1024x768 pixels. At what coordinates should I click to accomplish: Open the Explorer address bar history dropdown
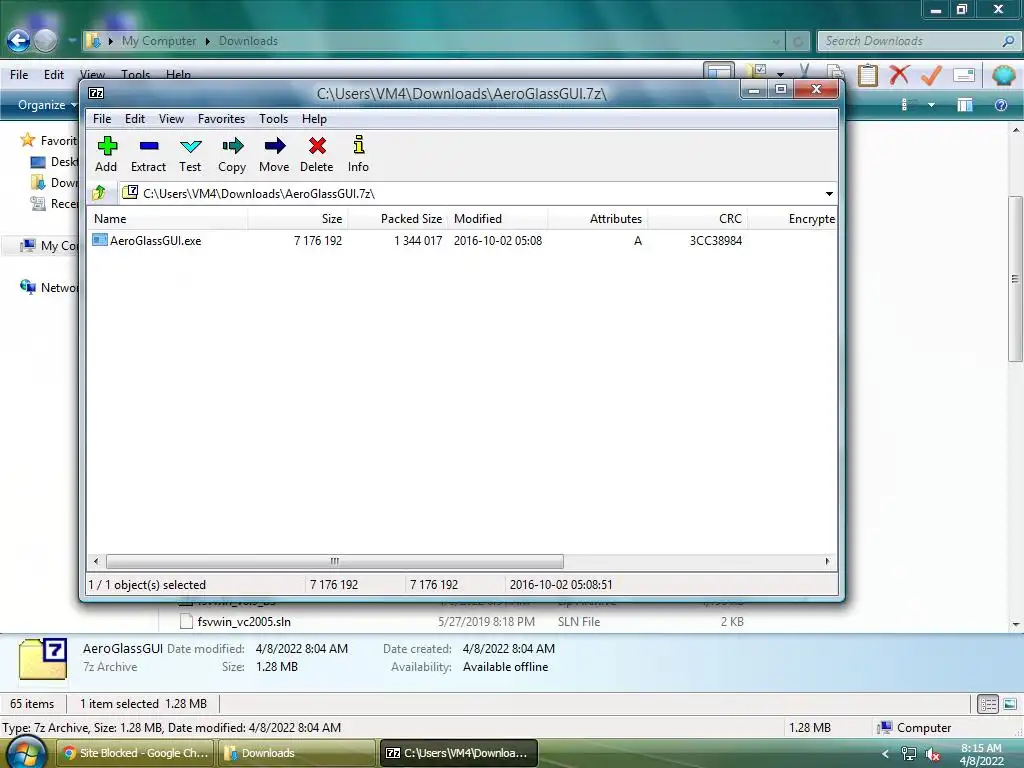[x=776, y=41]
